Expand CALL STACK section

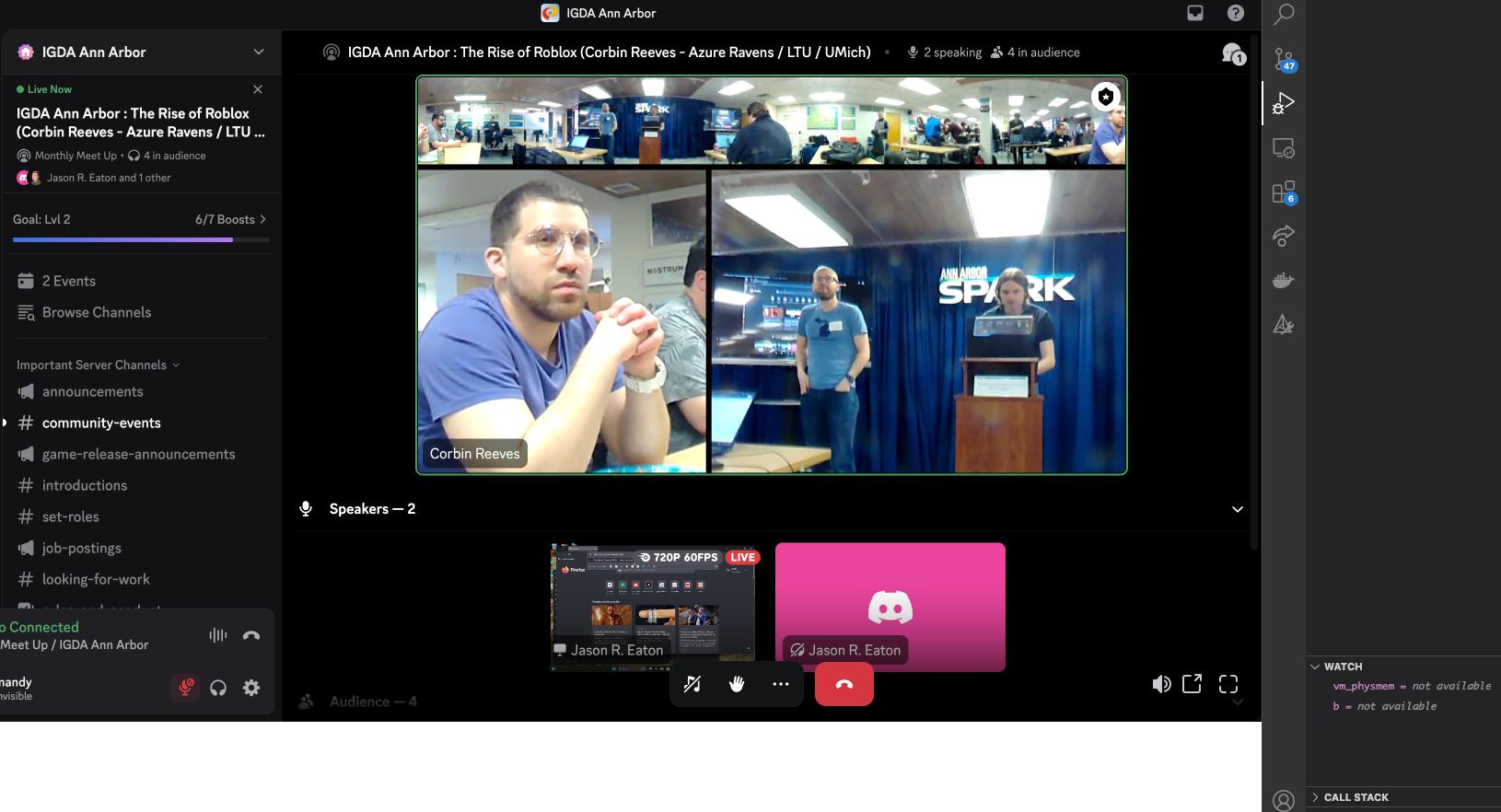pos(1356,797)
